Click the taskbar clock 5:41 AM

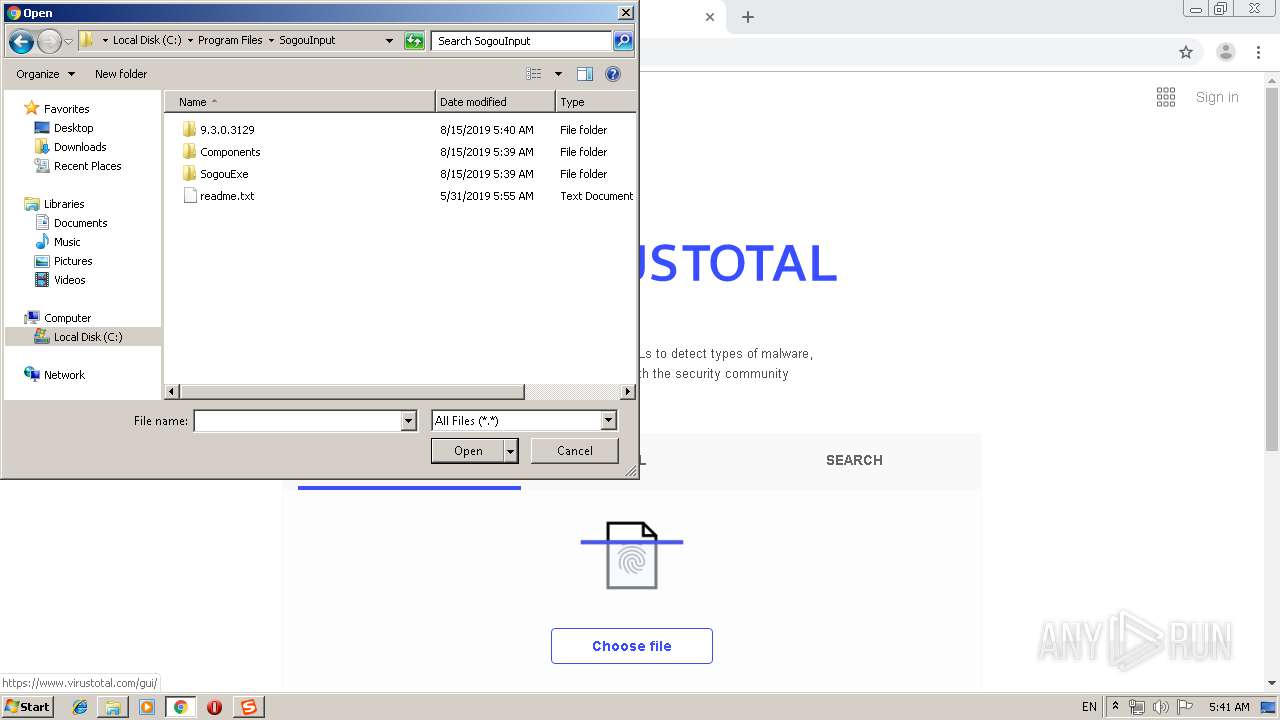point(1229,707)
